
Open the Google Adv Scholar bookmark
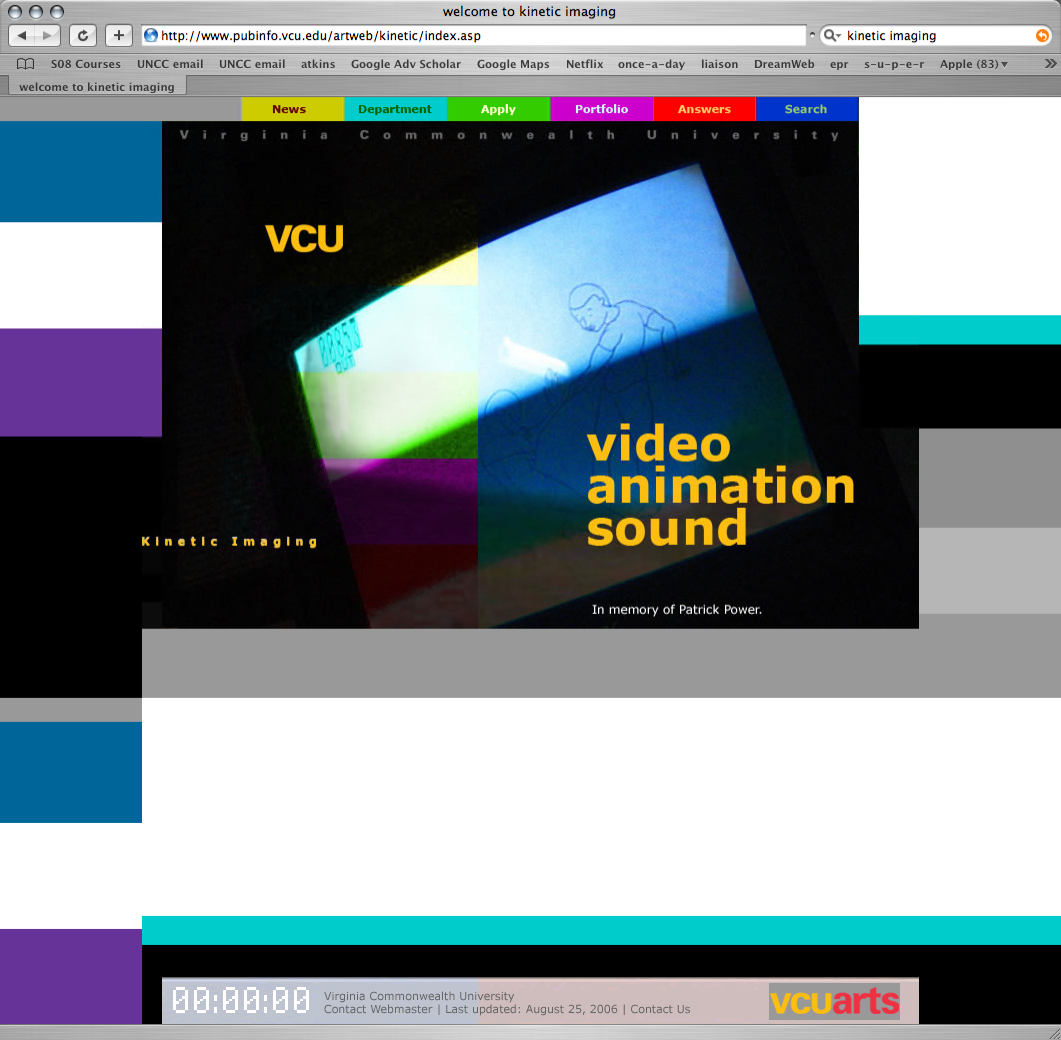click(x=405, y=64)
